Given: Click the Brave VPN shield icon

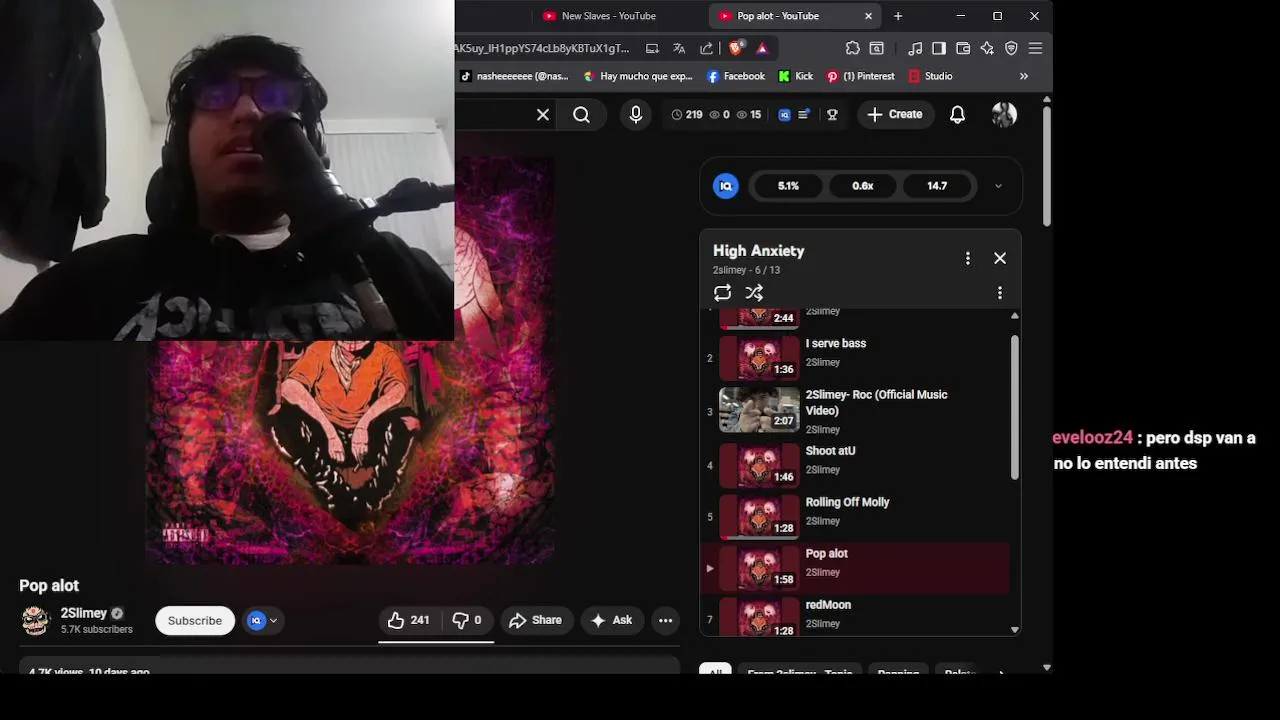Looking at the screenshot, I should (x=1011, y=48).
